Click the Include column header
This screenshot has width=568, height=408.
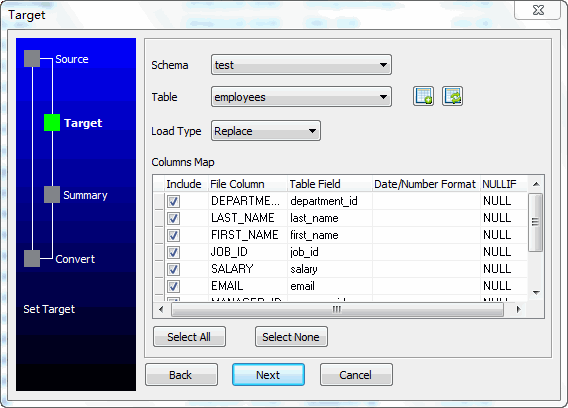click(x=186, y=184)
